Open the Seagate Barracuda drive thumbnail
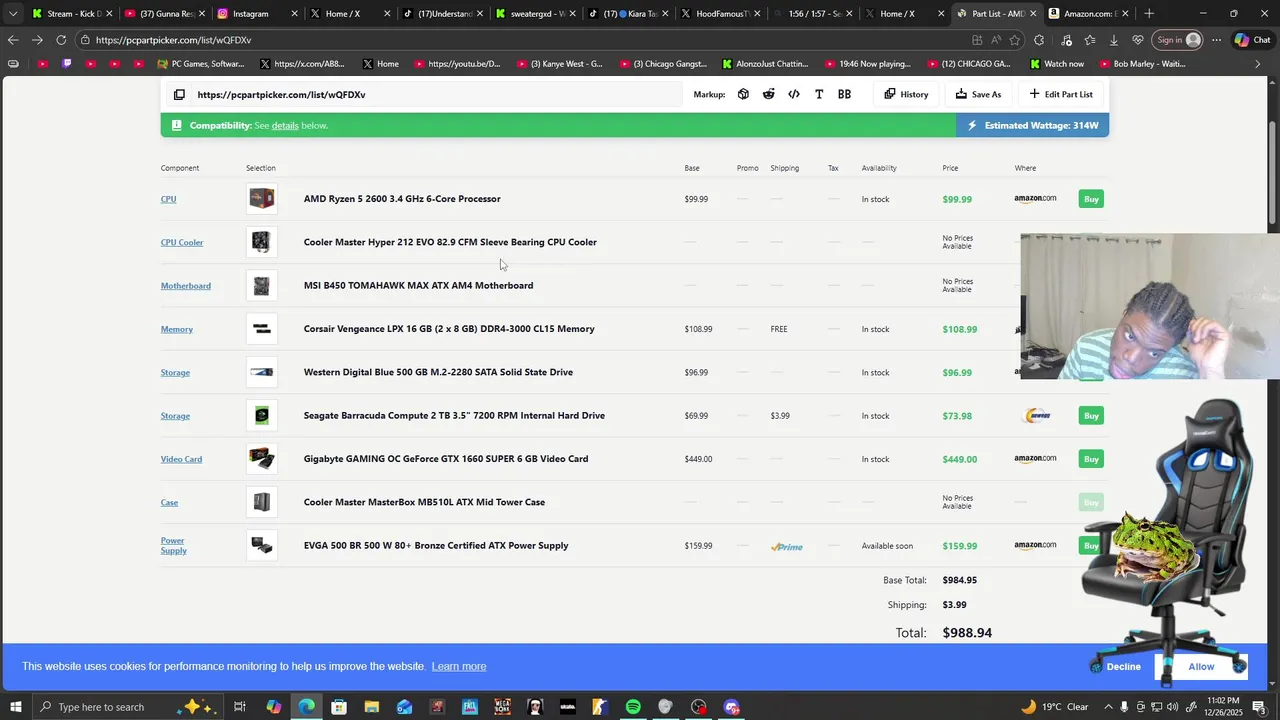The height and width of the screenshot is (720, 1280). (x=262, y=416)
